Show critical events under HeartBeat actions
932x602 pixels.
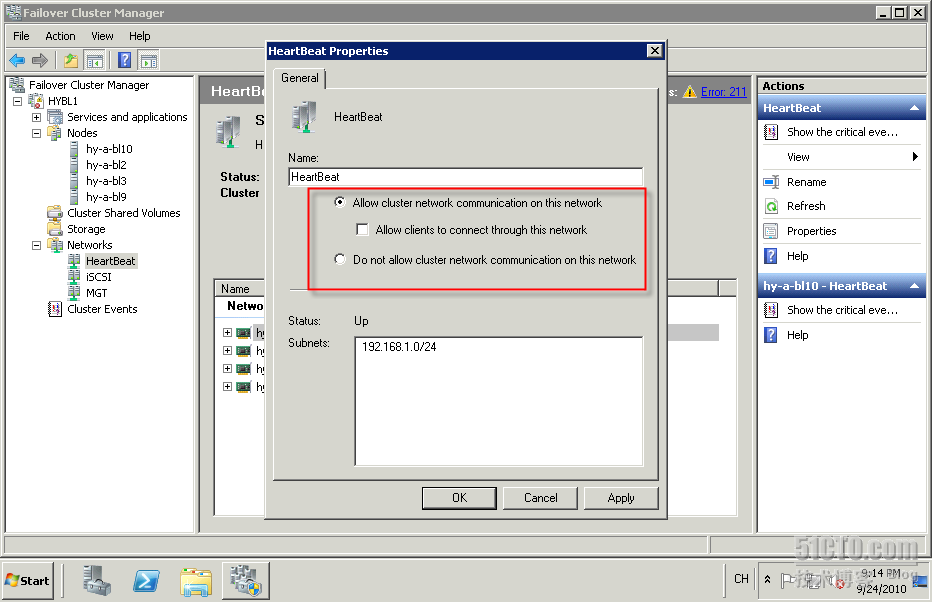(842, 132)
